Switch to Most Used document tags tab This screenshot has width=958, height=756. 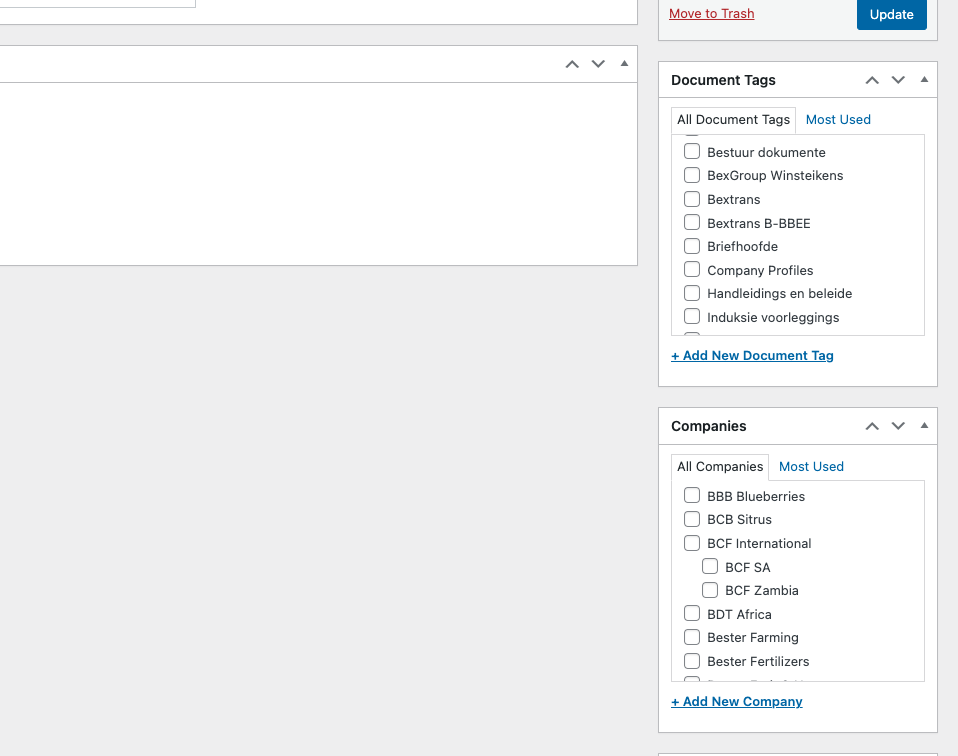[x=838, y=120]
